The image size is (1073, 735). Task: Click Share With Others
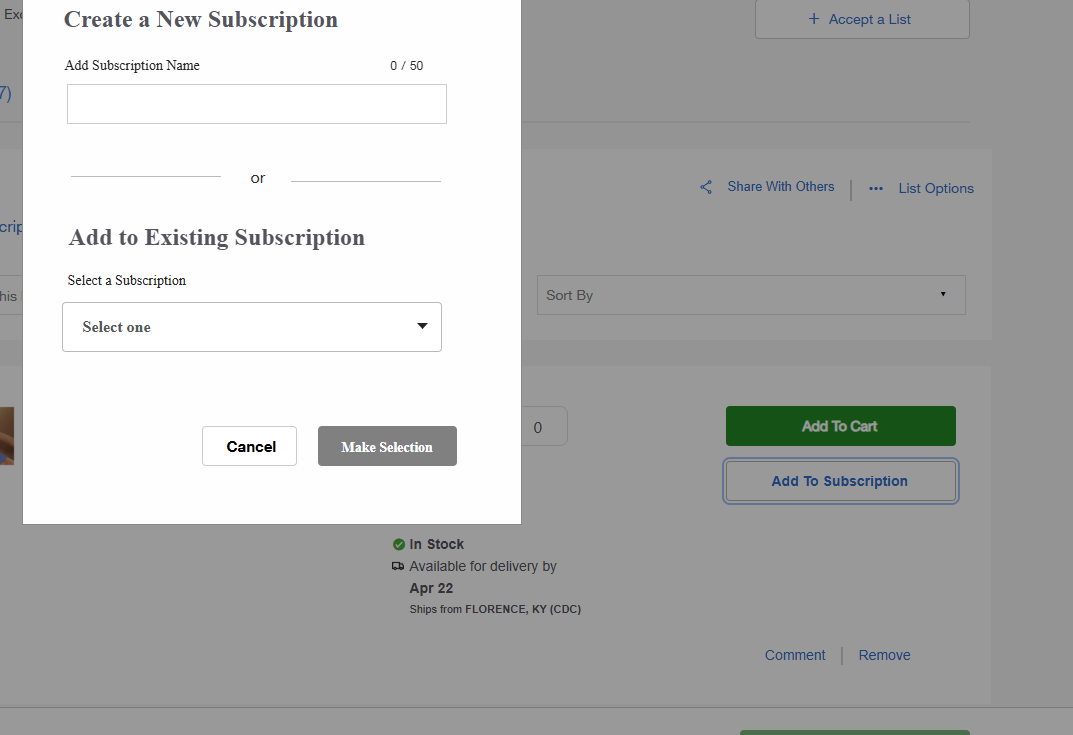(x=780, y=186)
